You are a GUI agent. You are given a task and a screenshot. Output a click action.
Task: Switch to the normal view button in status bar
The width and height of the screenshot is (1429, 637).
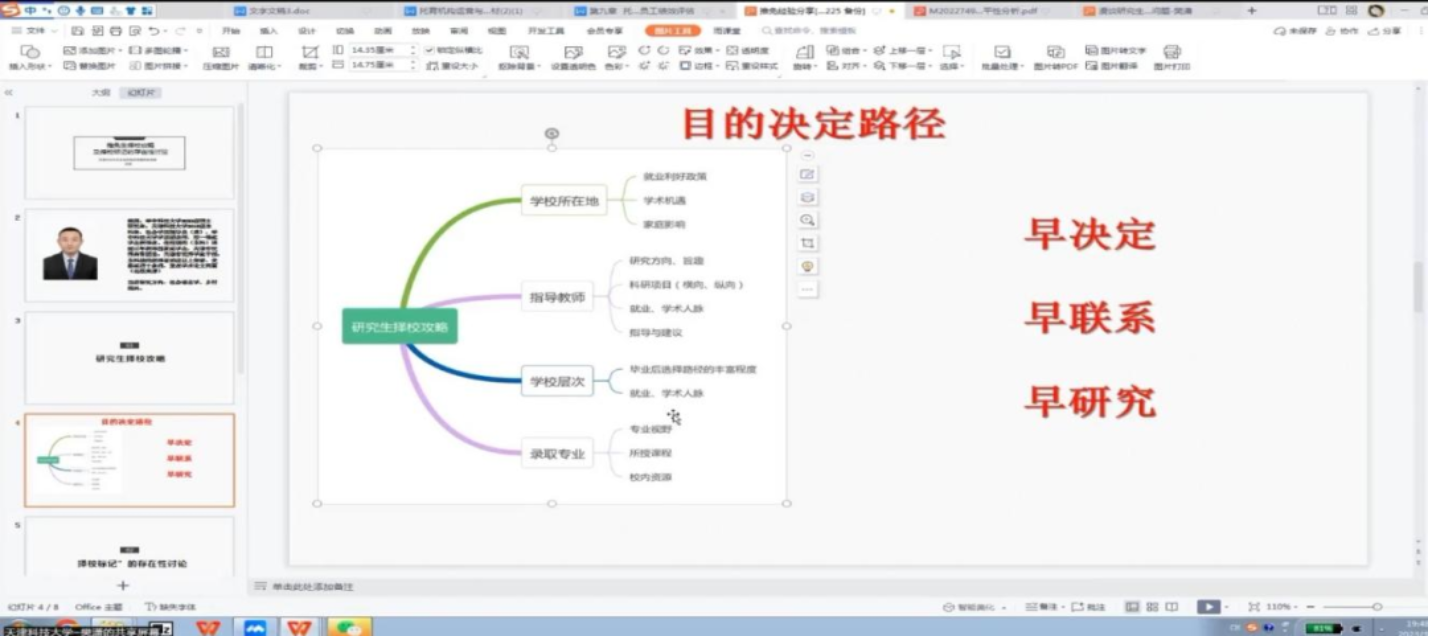[x=1132, y=607]
